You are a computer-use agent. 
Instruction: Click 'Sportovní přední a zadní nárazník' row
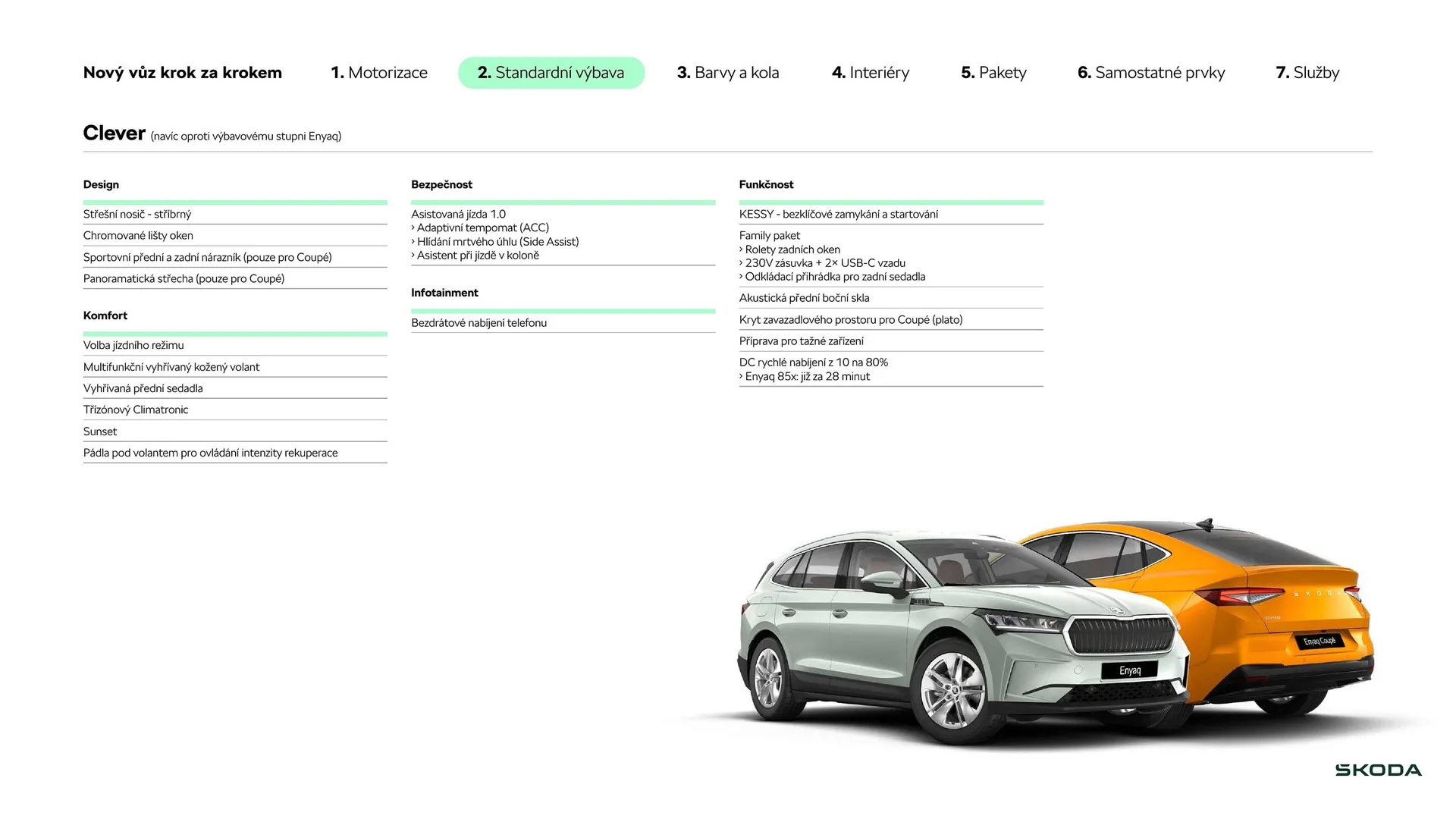pos(235,257)
